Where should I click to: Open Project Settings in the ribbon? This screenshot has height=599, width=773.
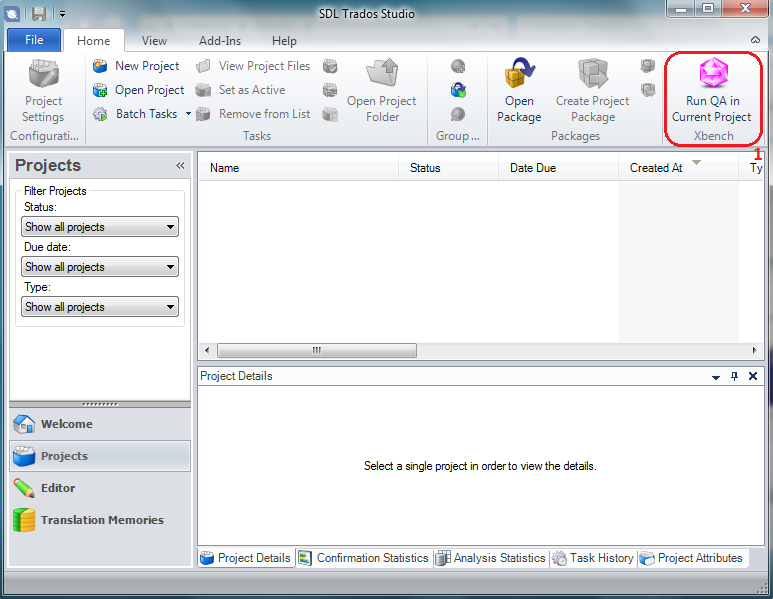click(x=43, y=91)
